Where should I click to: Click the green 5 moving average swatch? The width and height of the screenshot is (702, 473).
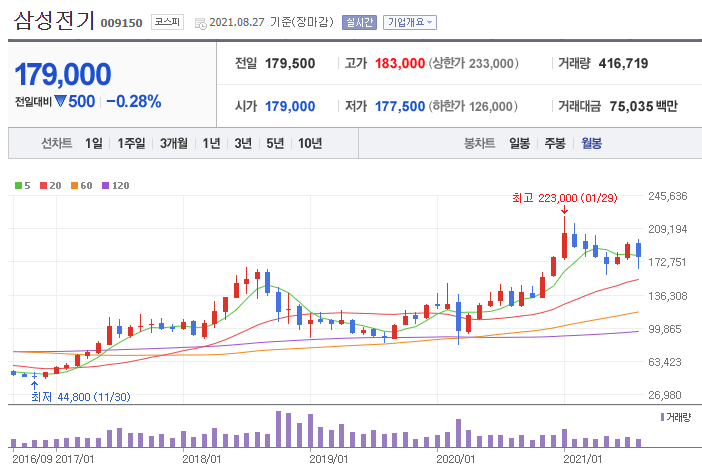click(18, 185)
